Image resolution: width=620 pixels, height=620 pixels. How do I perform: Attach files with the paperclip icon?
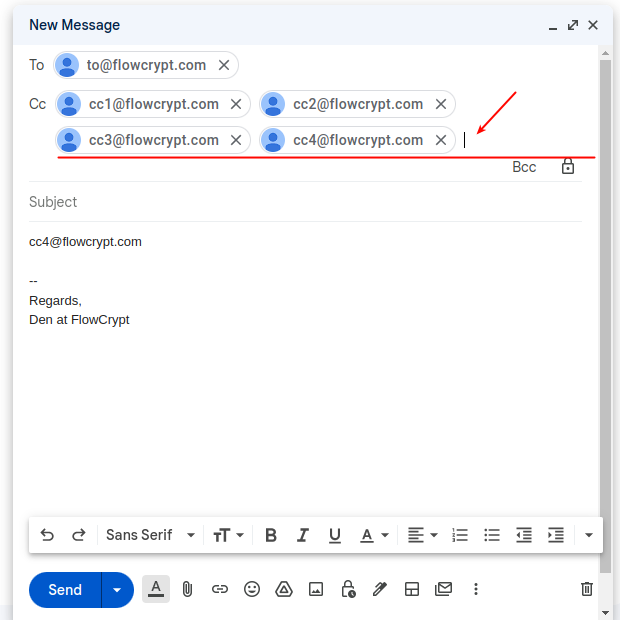click(187, 589)
